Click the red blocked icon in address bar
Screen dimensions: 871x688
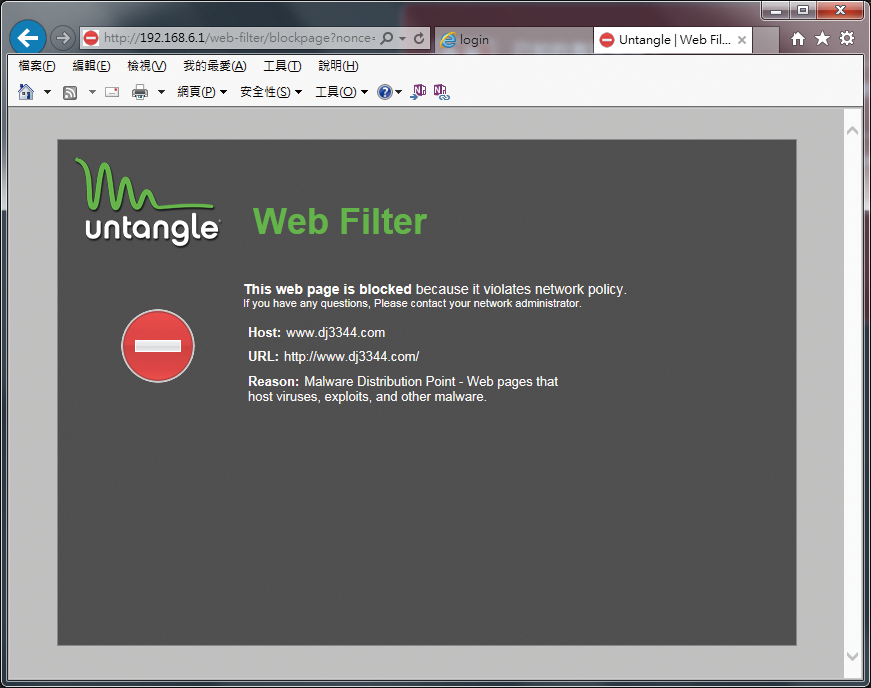[91, 38]
